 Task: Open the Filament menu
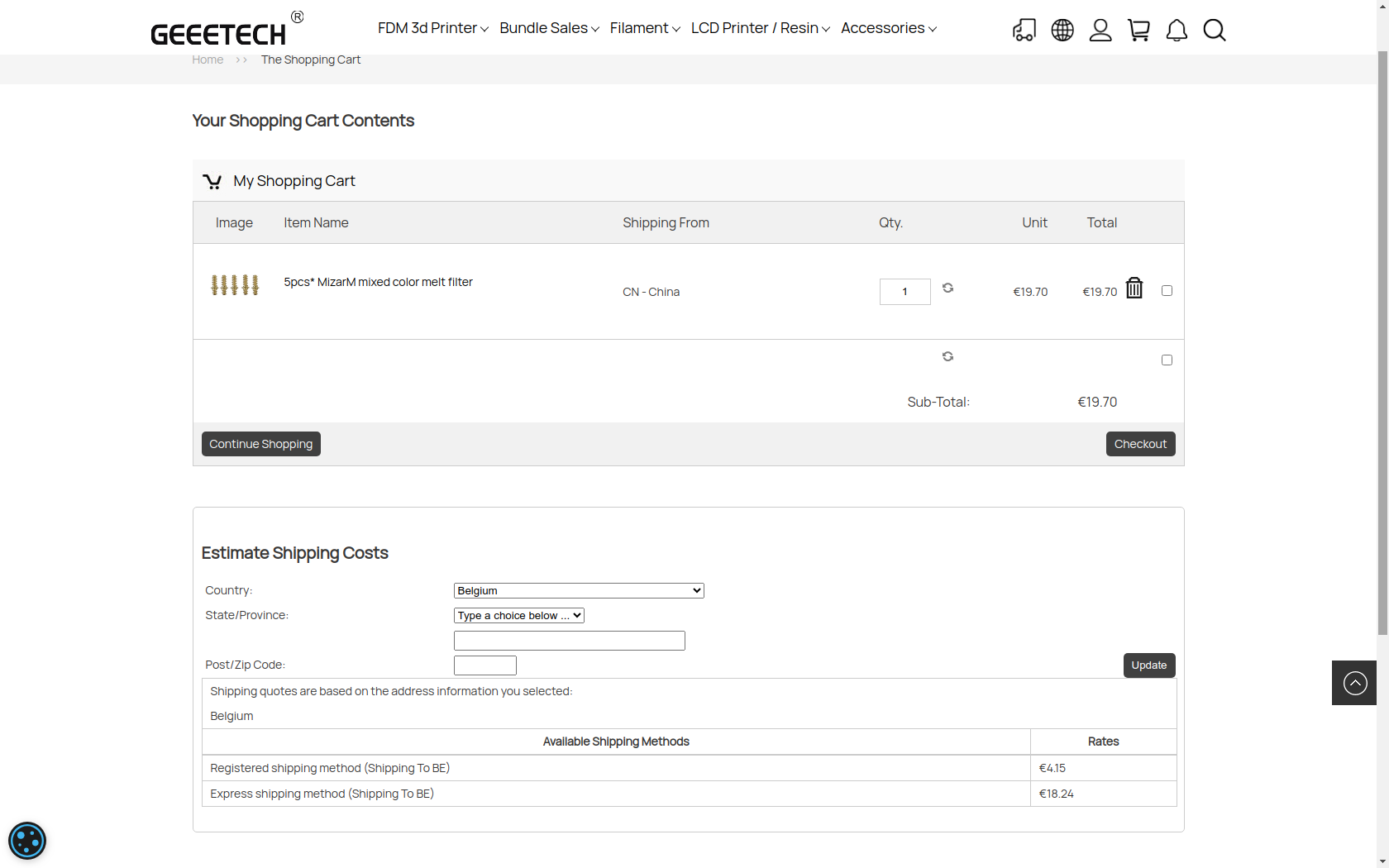click(x=645, y=28)
